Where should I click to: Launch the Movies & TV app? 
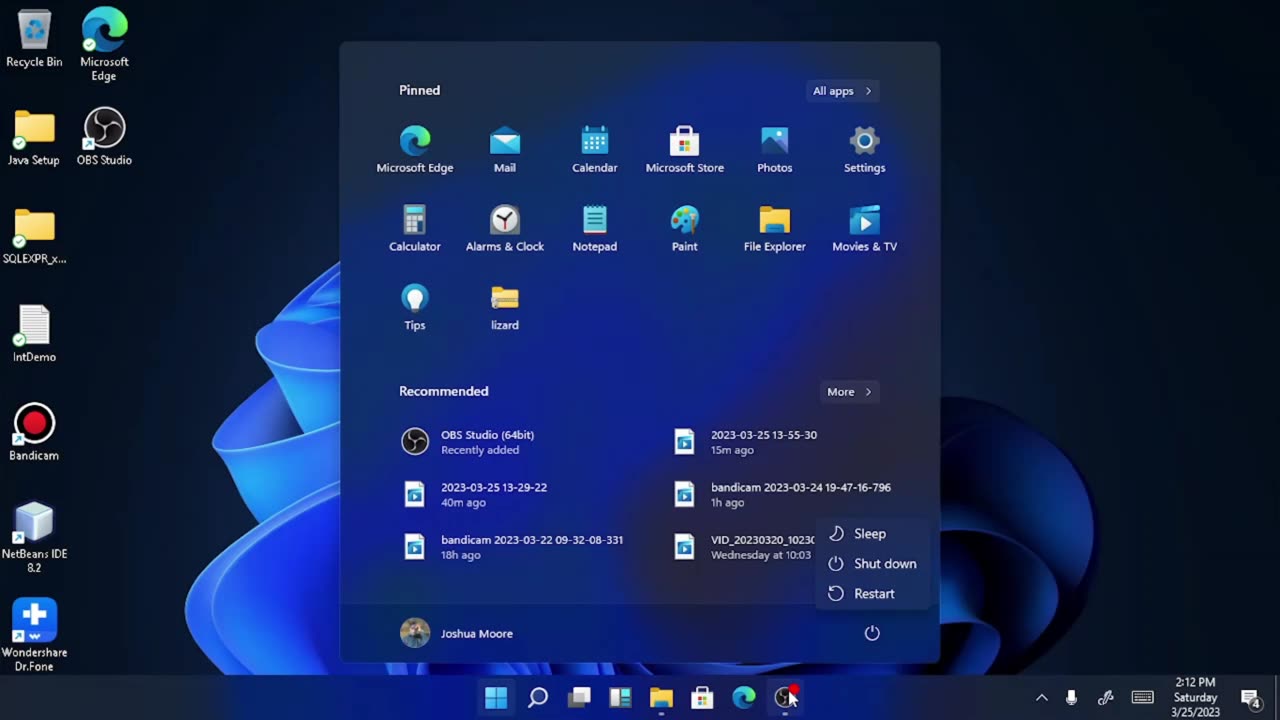point(864,229)
